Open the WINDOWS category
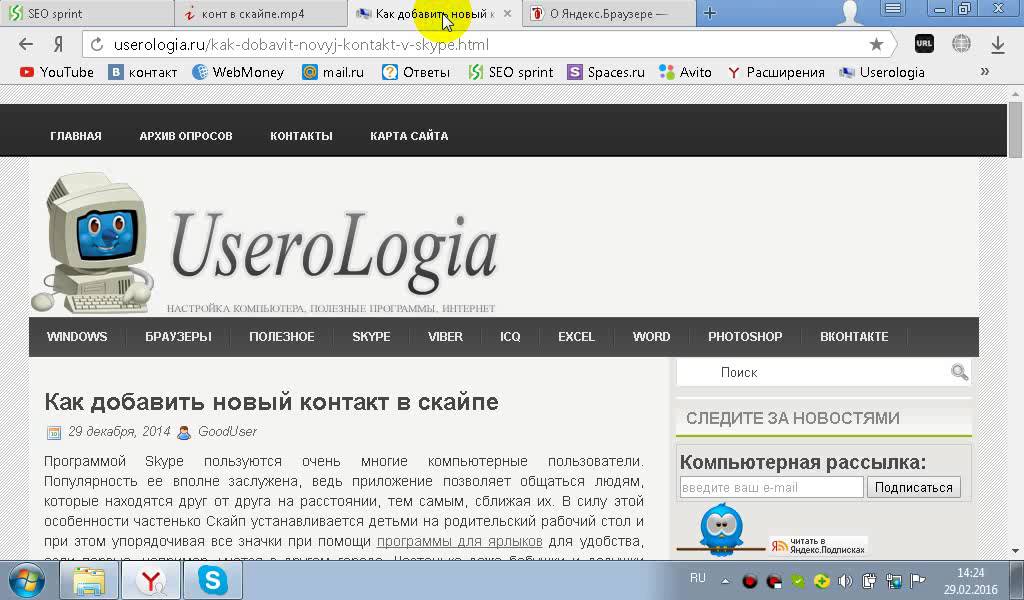Viewport: 1024px width, 600px height. click(77, 337)
